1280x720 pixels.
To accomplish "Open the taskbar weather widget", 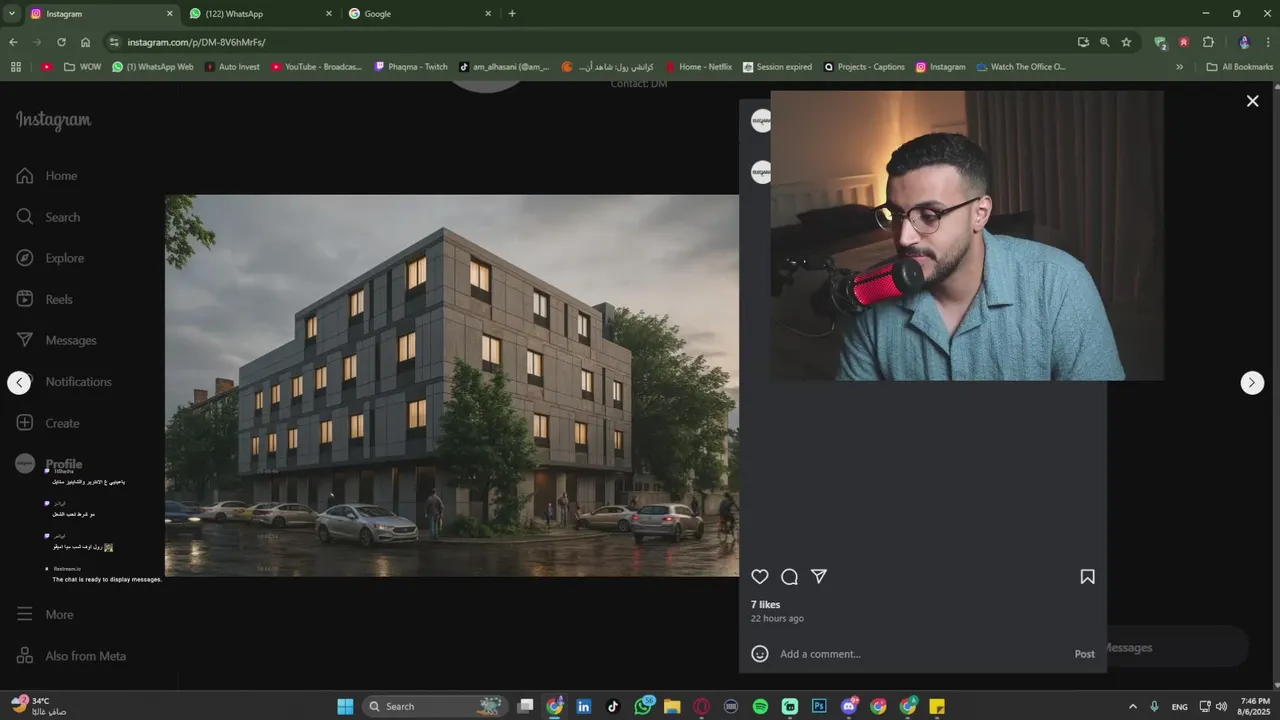I will point(38,706).
